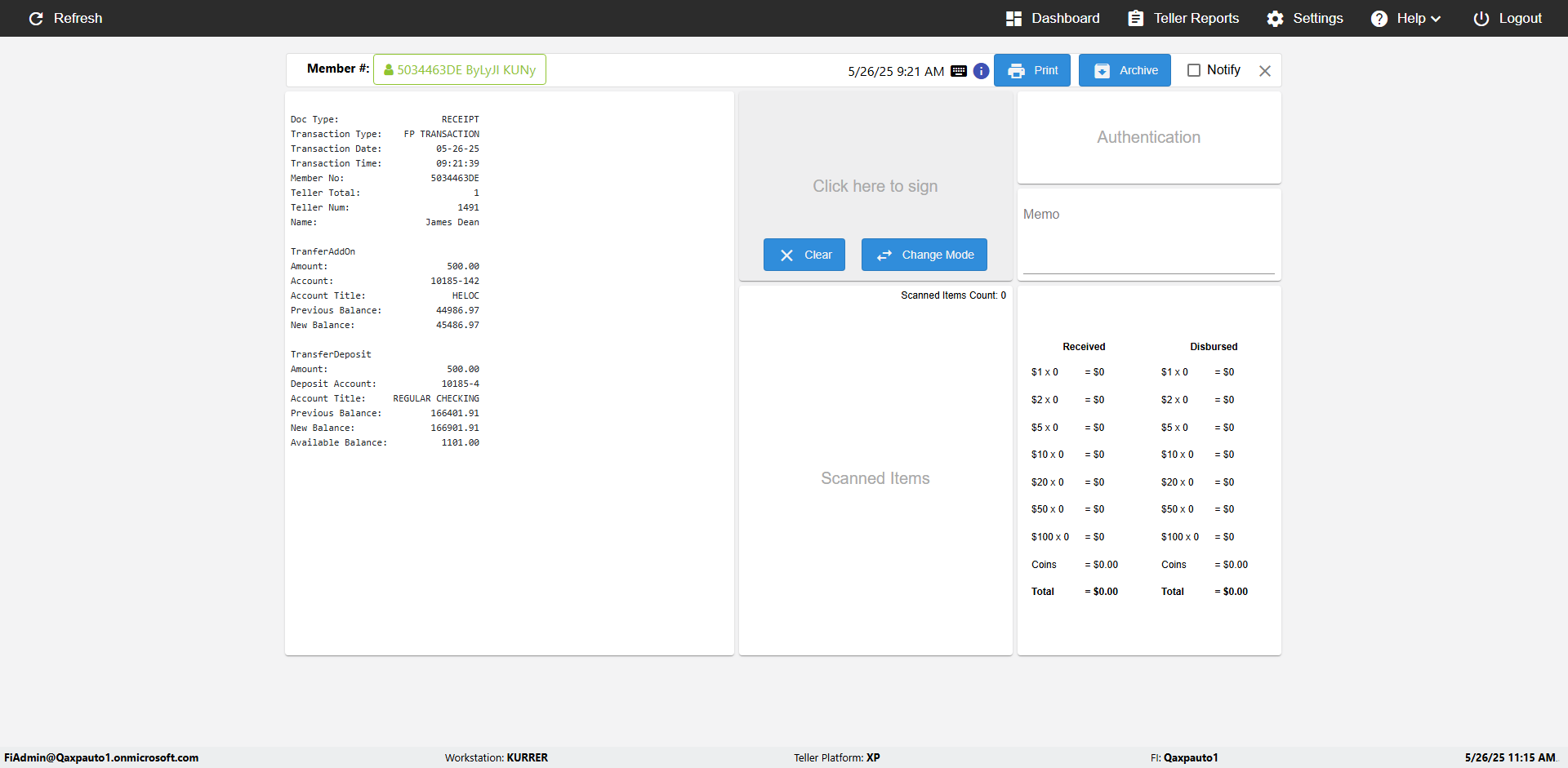Click receipt account number '10185-142'

point(455,281)
